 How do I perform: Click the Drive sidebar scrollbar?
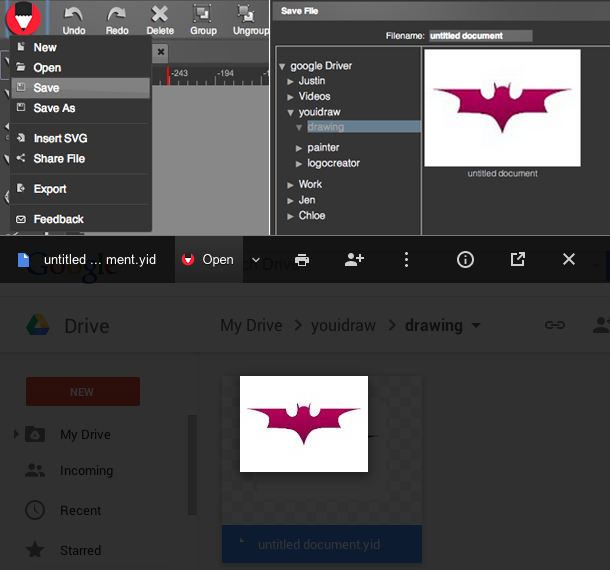[192, 465]
